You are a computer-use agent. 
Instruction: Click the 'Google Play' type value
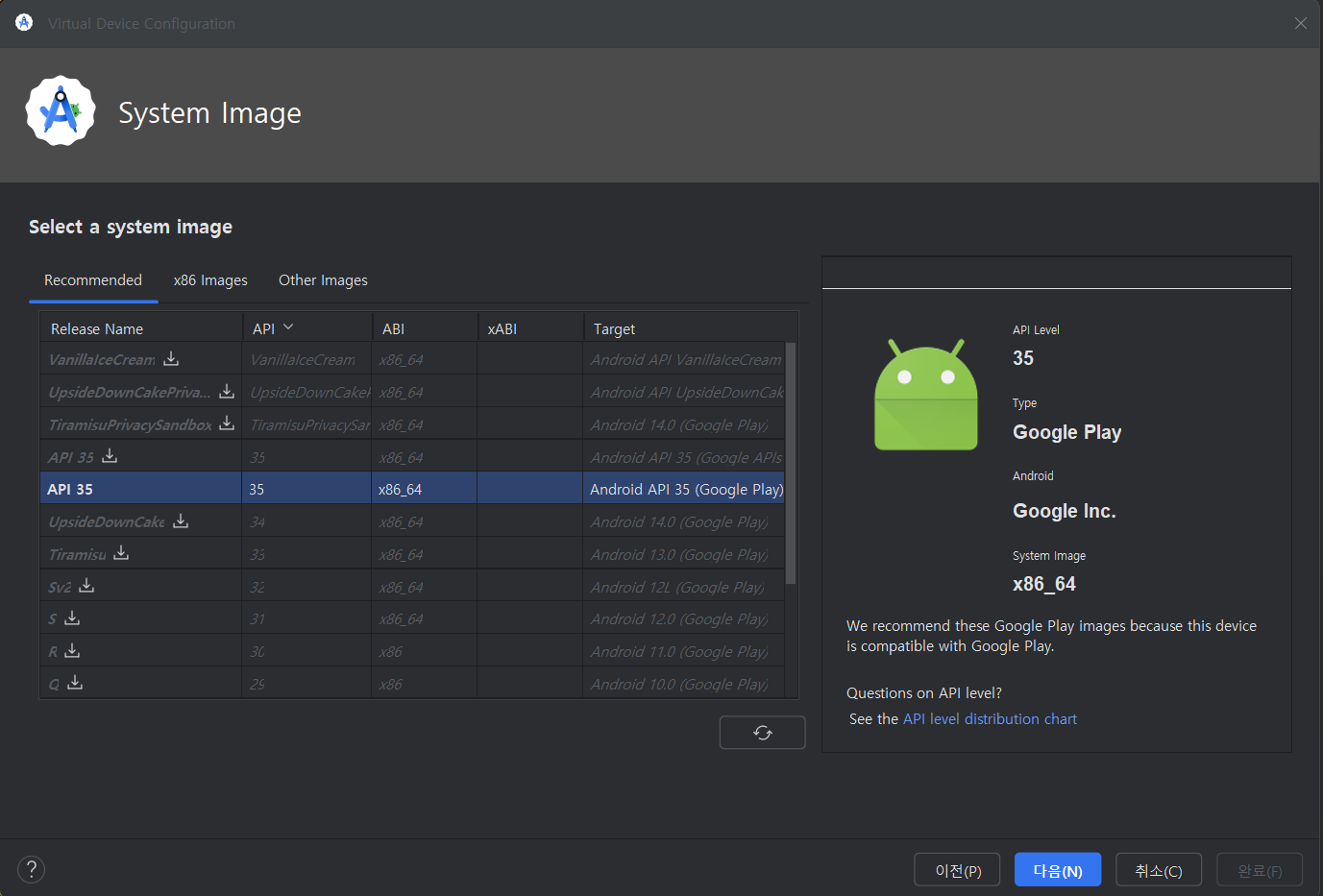(1067, 432)
